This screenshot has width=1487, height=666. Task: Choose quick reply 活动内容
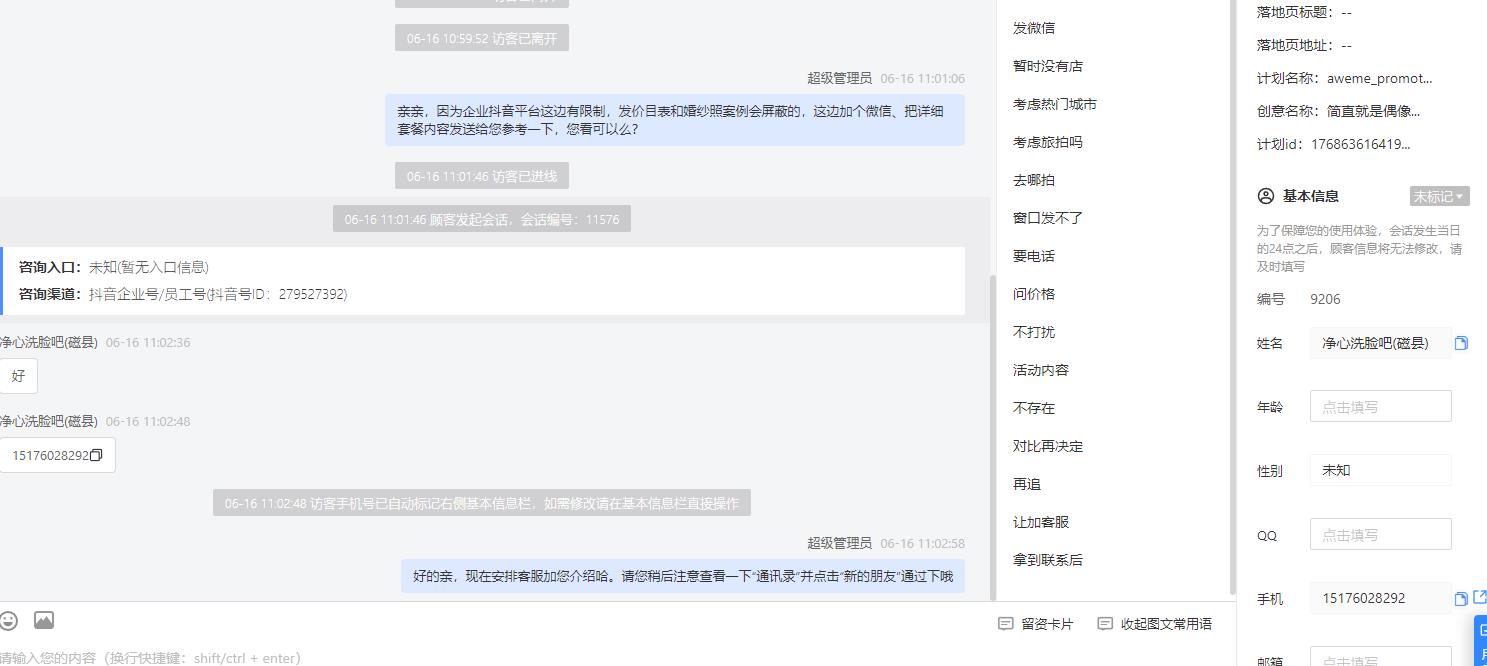(1041, 370)
